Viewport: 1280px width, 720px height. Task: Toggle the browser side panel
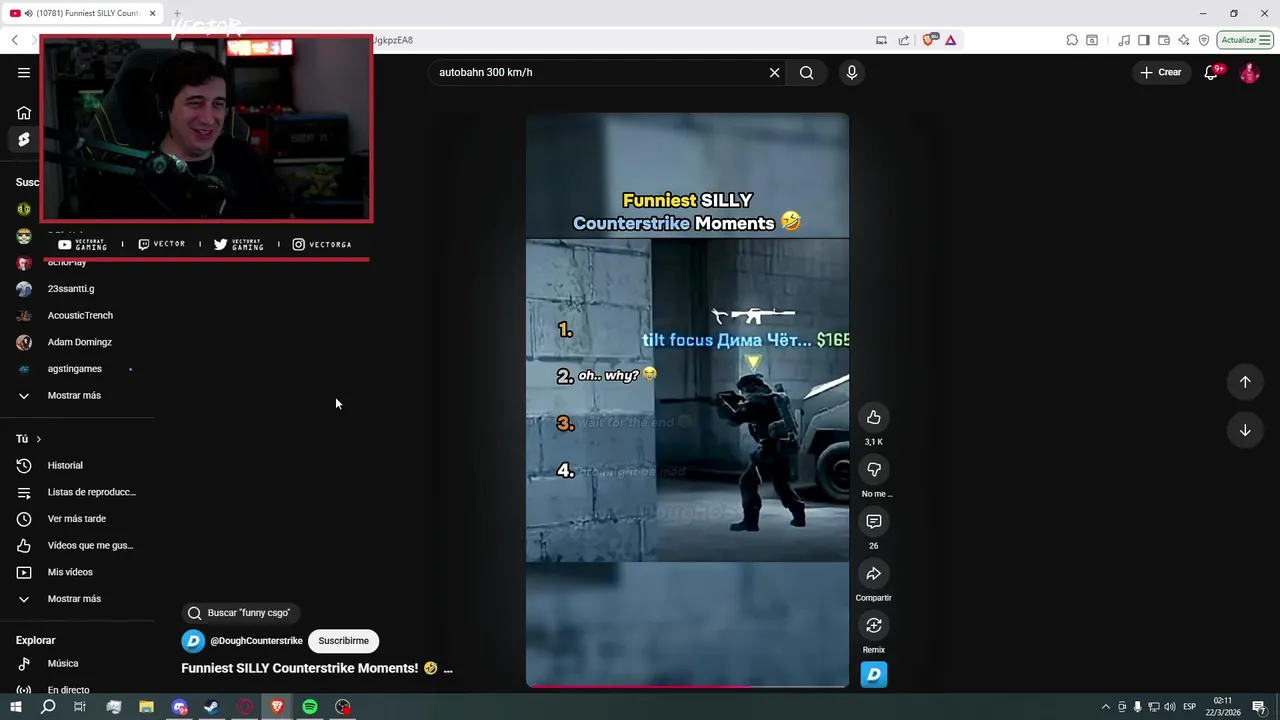(1144, 40)
